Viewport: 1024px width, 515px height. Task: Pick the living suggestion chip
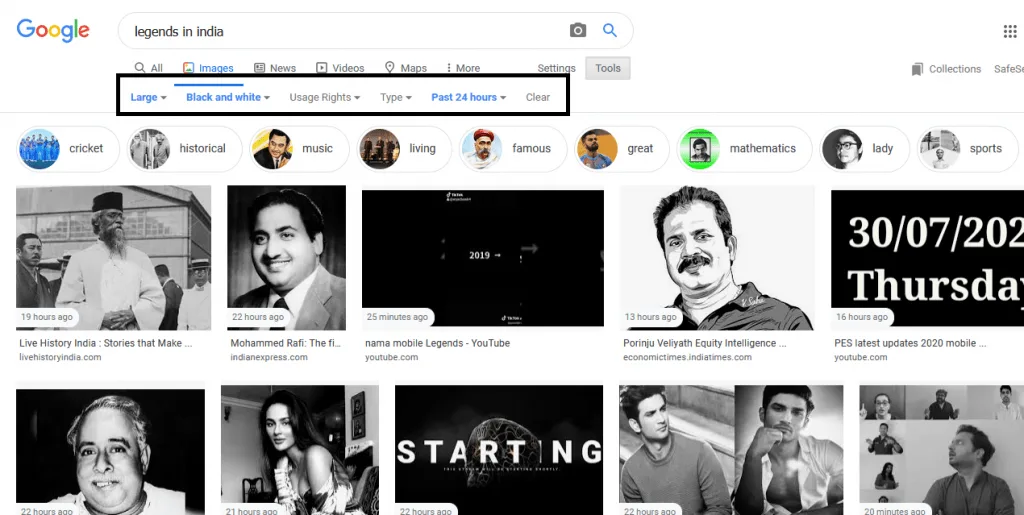[404, 149]
